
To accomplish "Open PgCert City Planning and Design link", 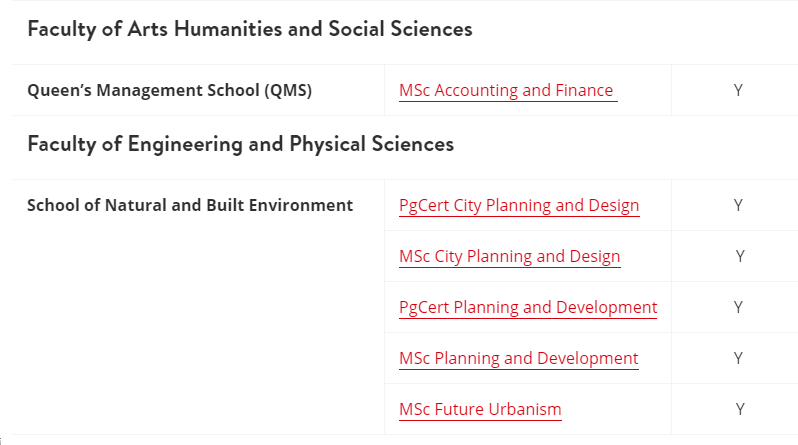I will point(519,206).
